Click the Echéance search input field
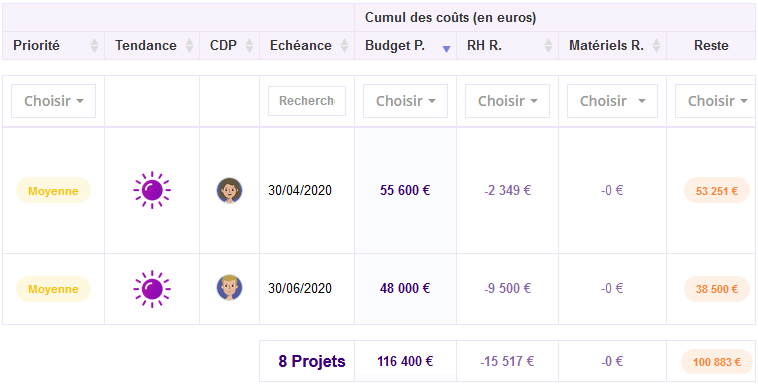 coord(307,101)
